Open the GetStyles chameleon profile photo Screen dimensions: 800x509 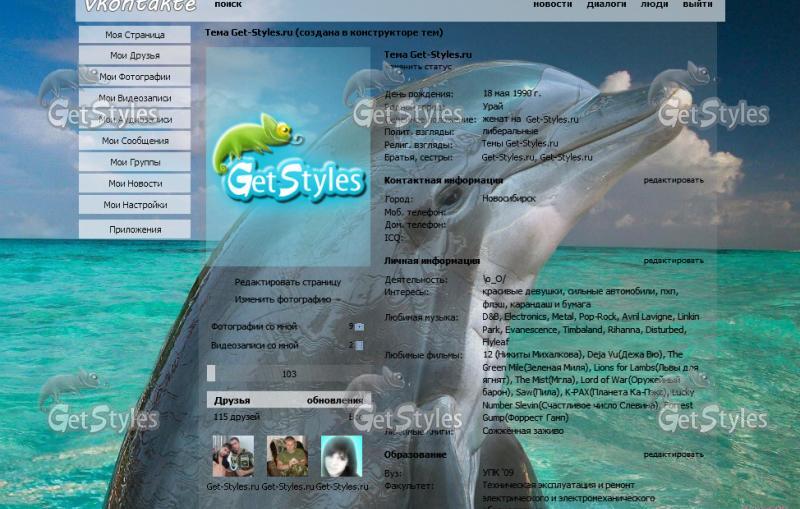coord(288,158)
